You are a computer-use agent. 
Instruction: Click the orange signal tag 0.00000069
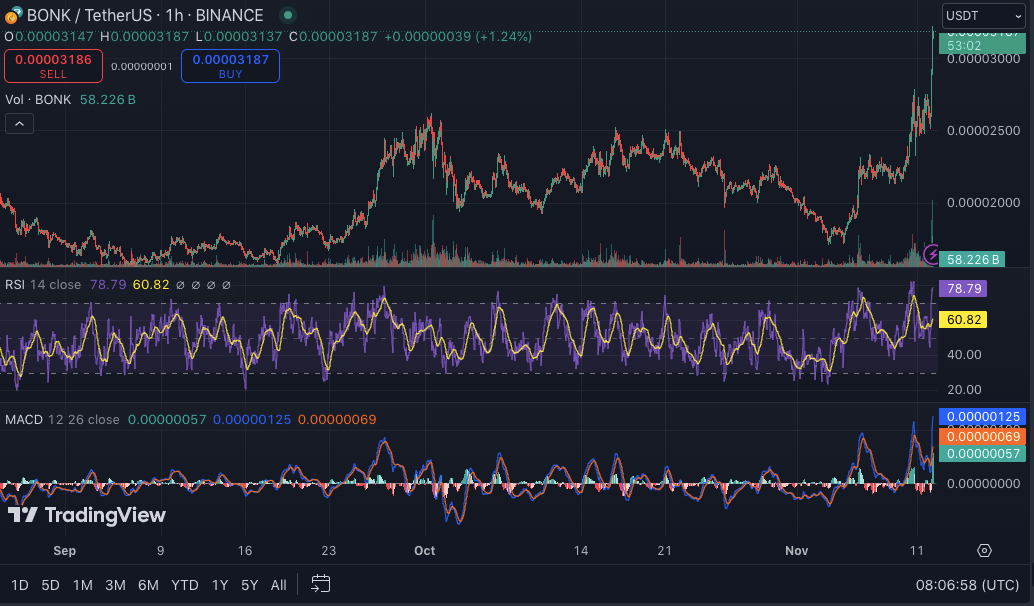(983, 437)
